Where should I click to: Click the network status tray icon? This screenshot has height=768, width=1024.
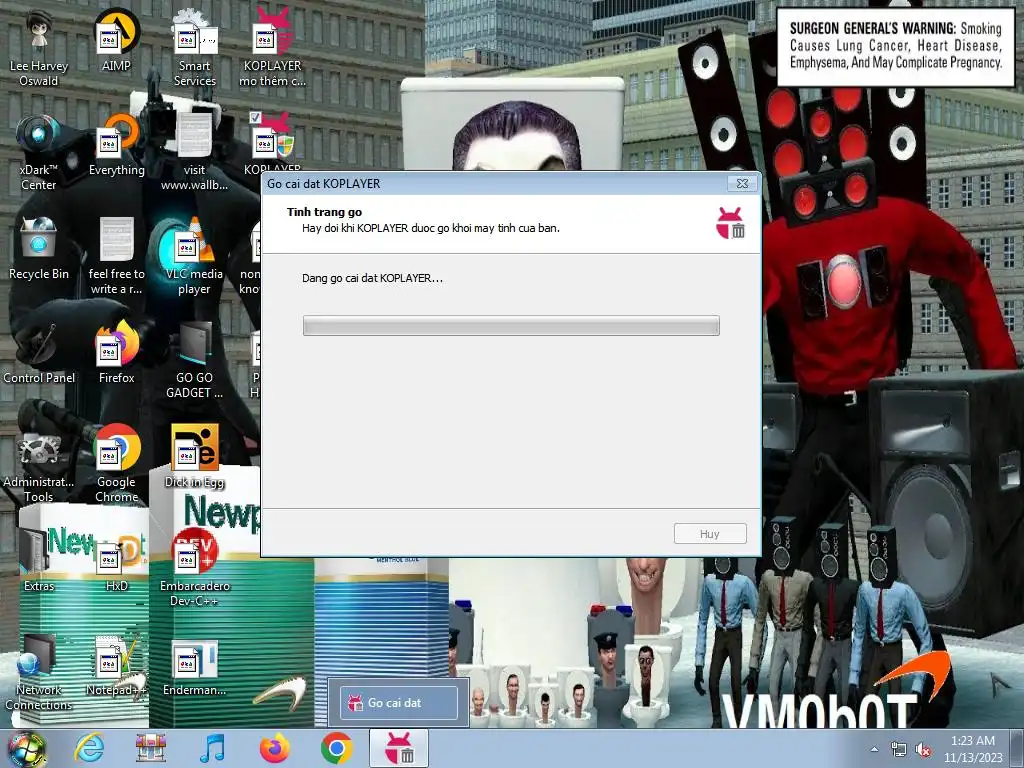click(899, 750)
